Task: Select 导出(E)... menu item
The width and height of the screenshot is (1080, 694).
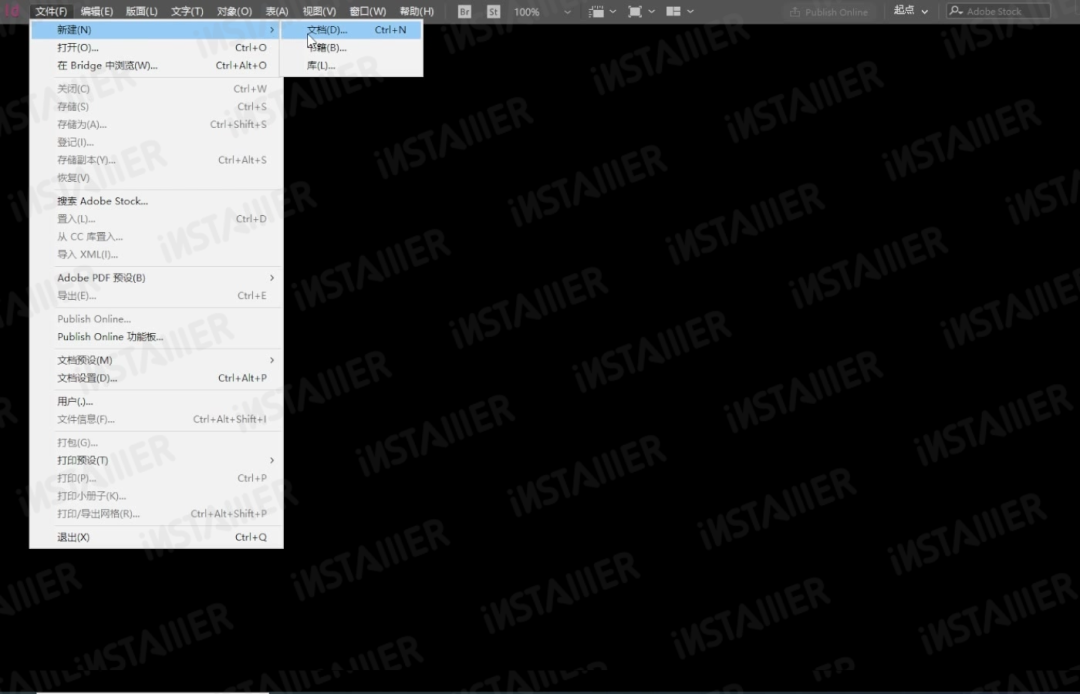Action: tap(156, 295)
